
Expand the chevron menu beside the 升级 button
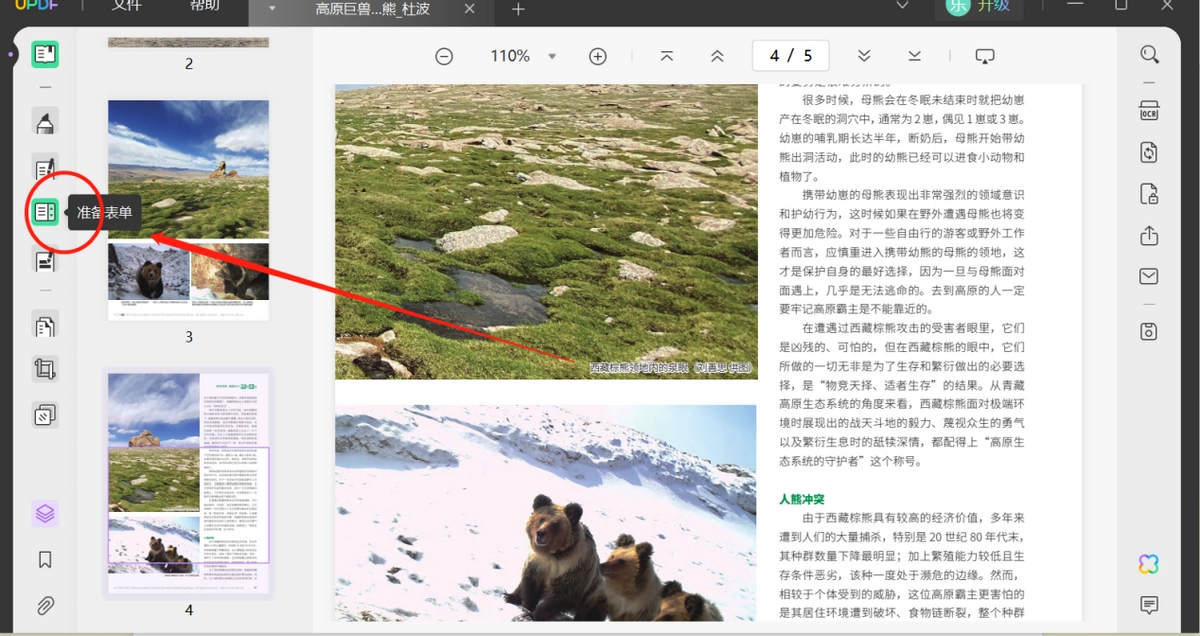[902, 6]
